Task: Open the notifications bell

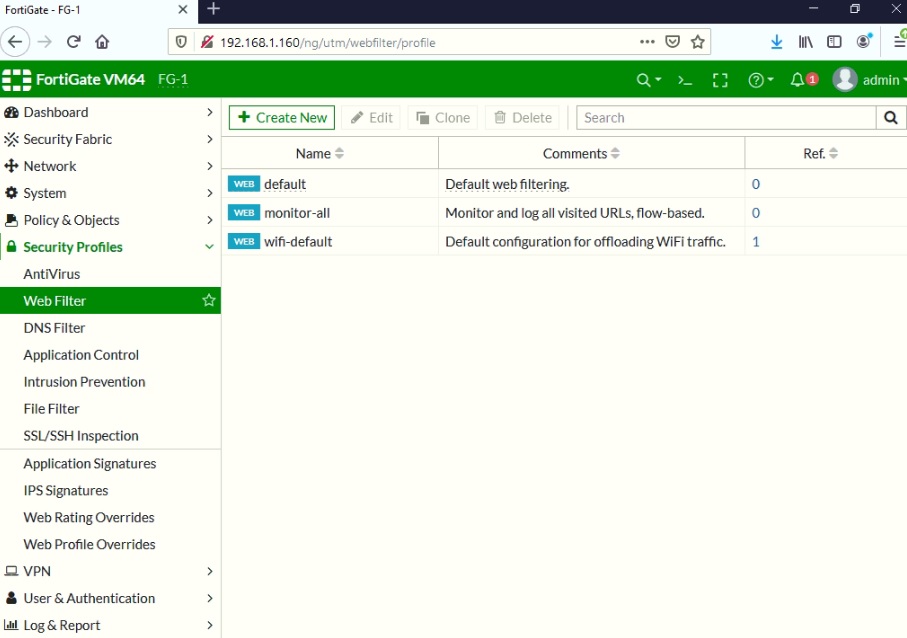Action: click(796, 77)
